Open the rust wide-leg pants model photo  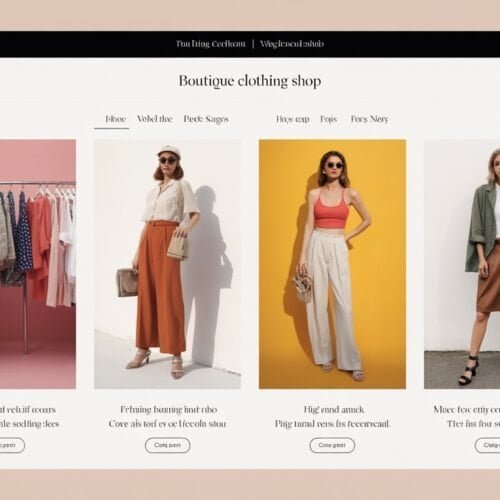pos(167,264)
